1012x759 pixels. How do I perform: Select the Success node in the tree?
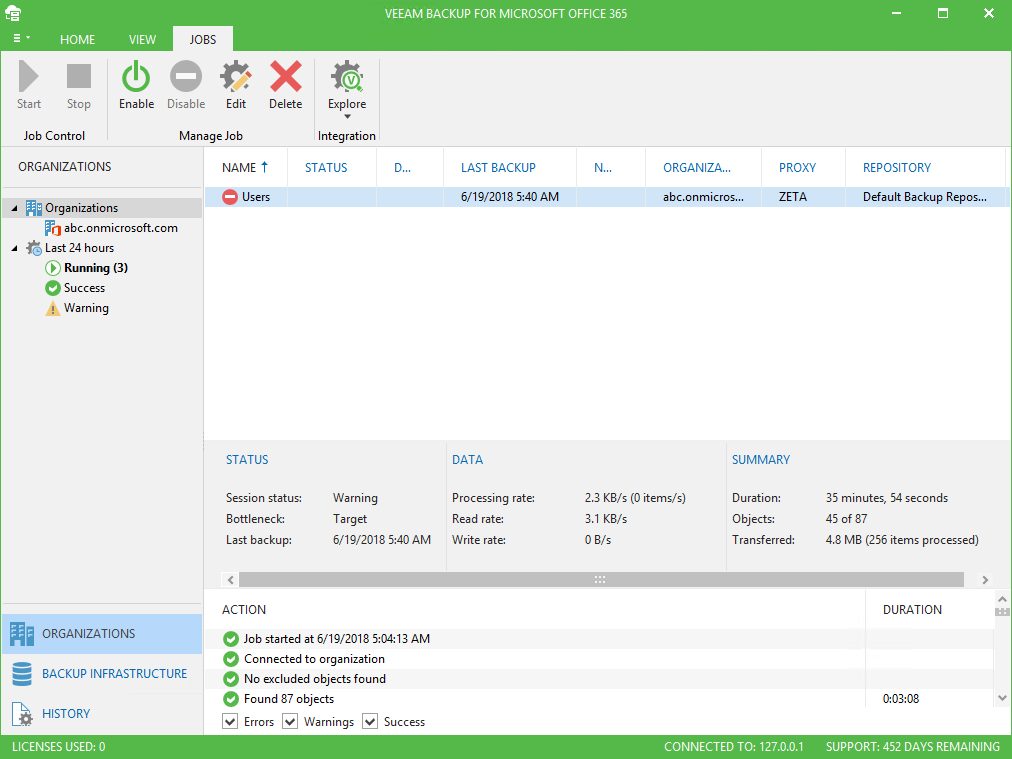(84, 288)
